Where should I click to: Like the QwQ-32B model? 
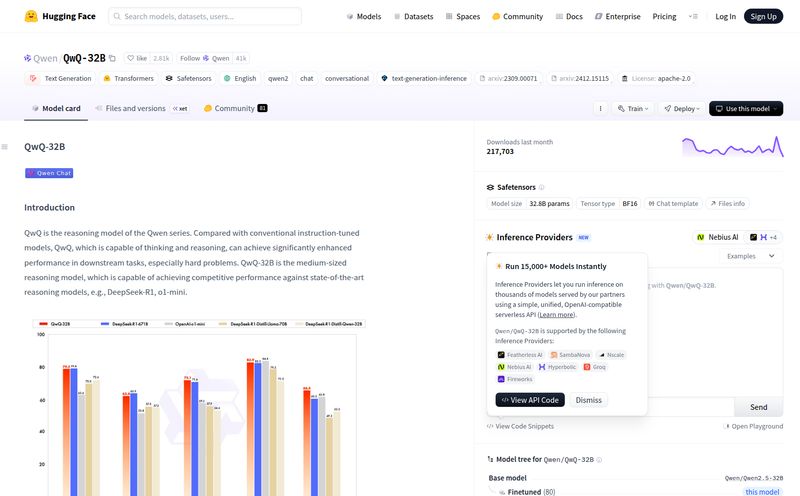[137, 58]
